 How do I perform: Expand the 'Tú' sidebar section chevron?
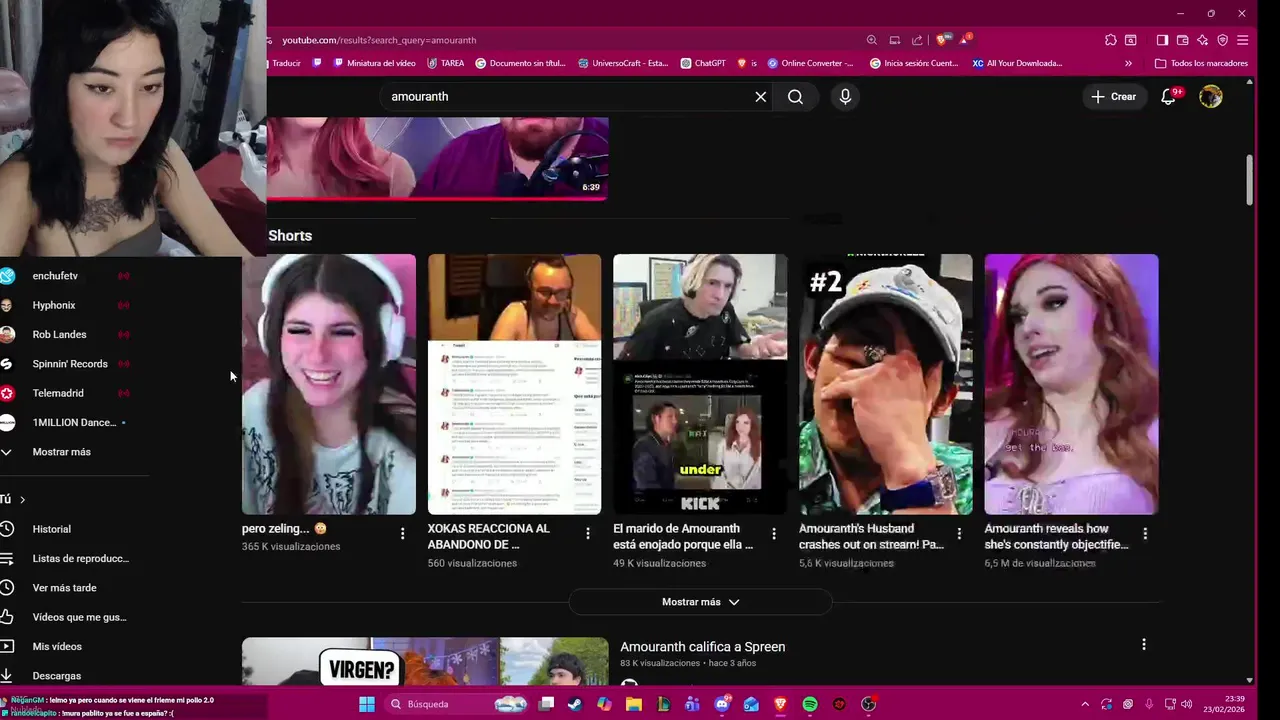tap(22, 499)
